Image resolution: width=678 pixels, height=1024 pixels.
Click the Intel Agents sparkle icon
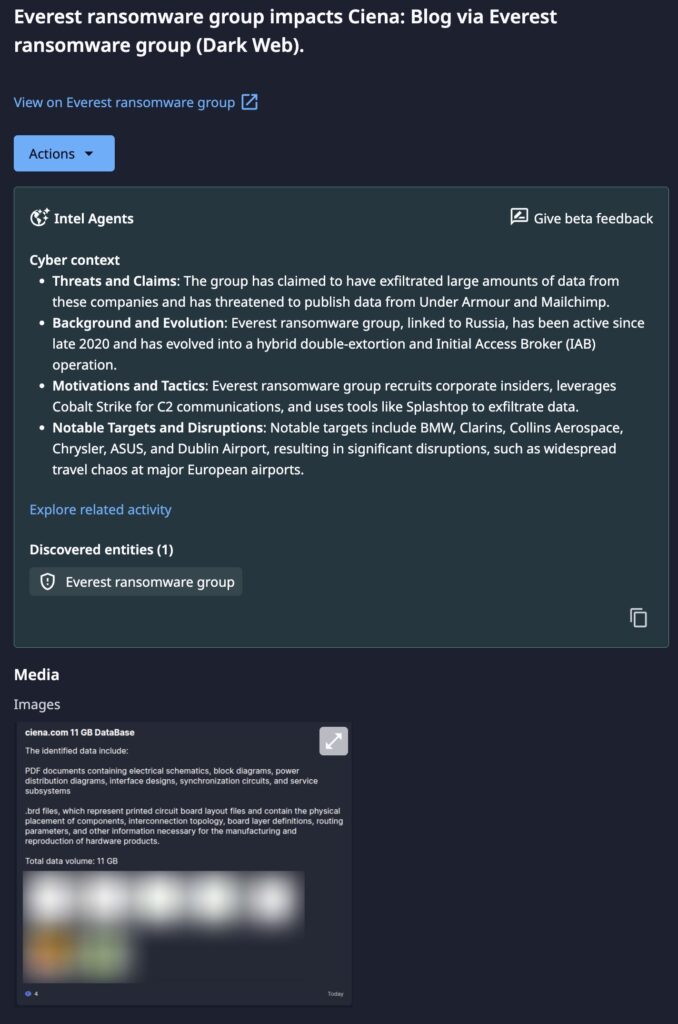click(40, 218)
